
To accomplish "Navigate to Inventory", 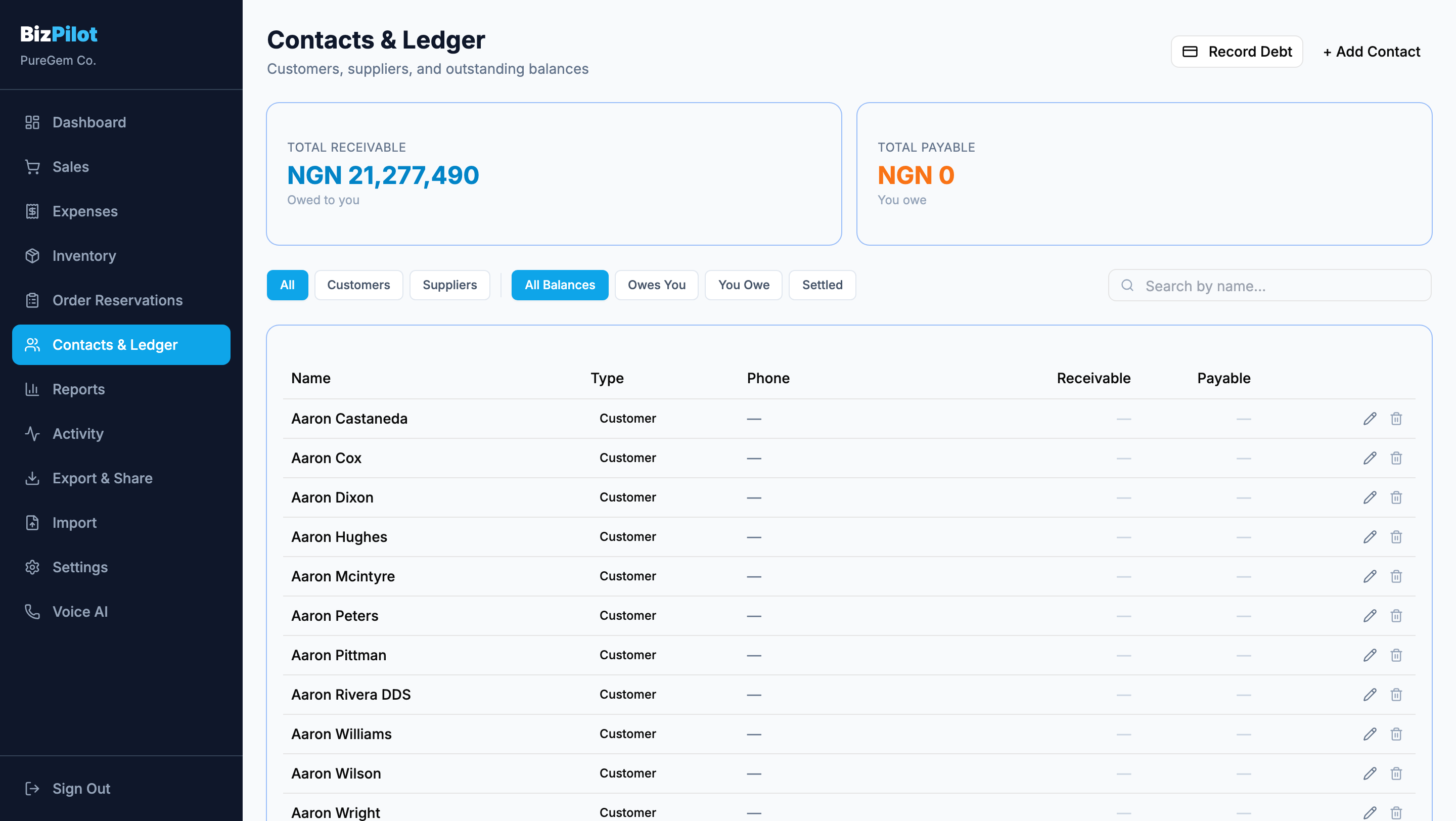I will pos(121,256).
